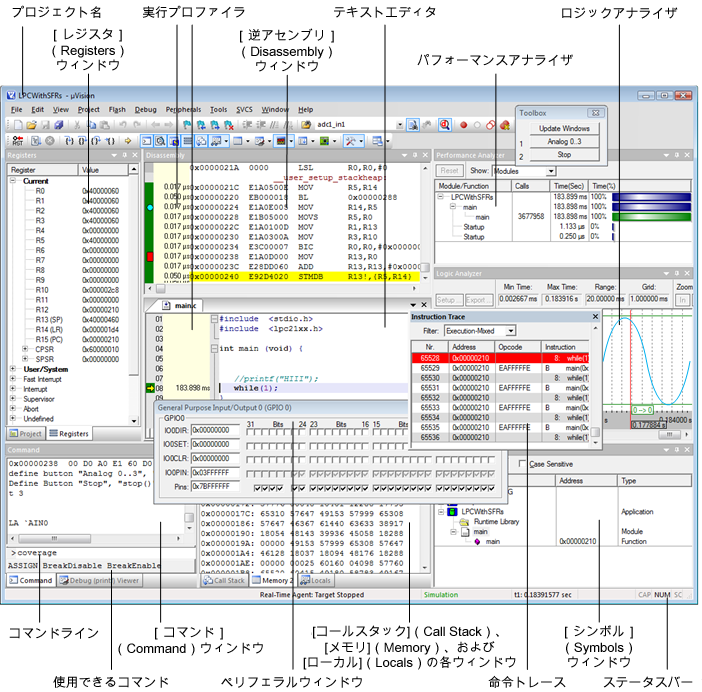The image size is (702, 692).
Task: Toggle the Registers Window toolbar icon
Action: point(188,141)
